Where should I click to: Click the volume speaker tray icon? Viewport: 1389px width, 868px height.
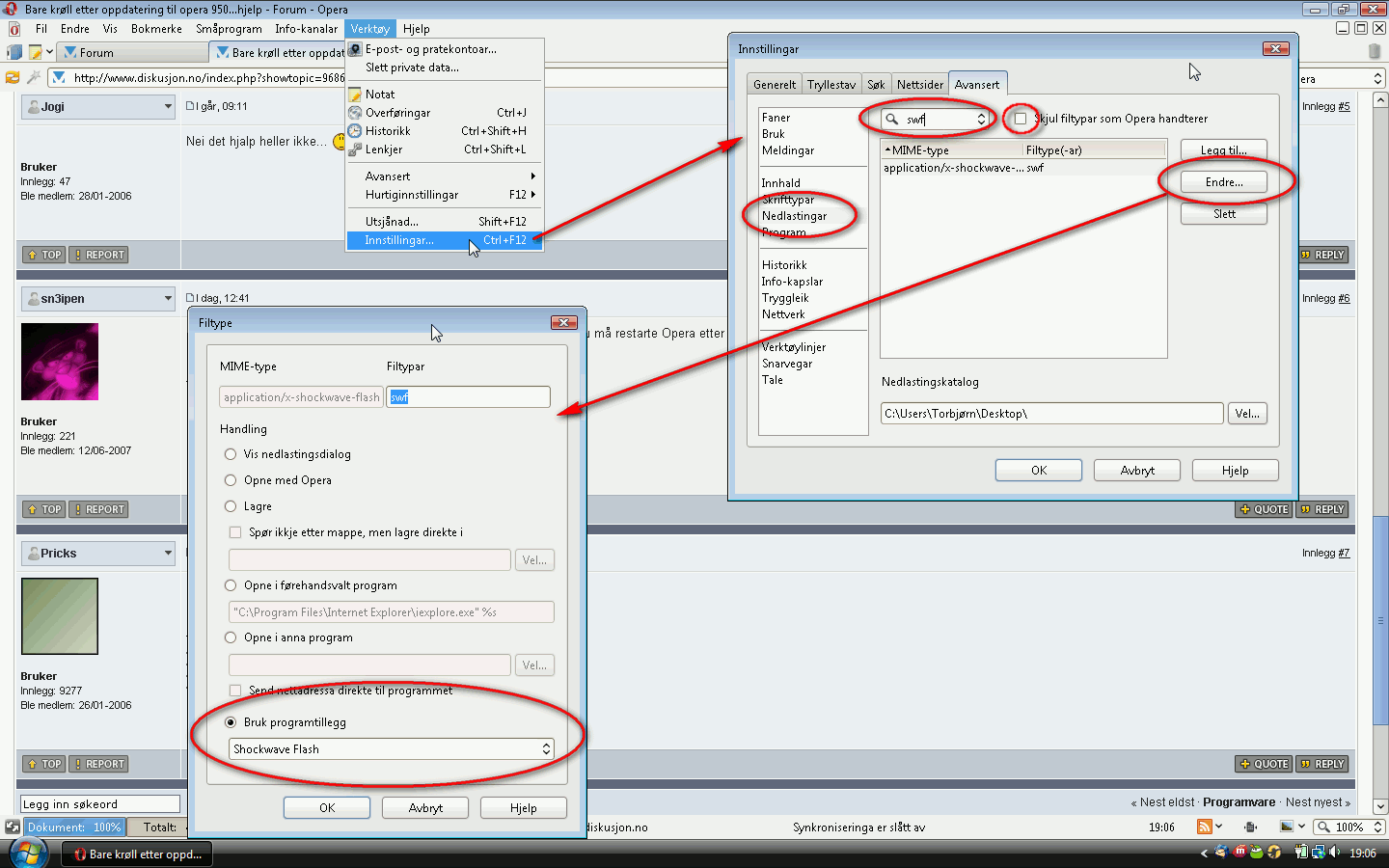(x=1335, y=853)
